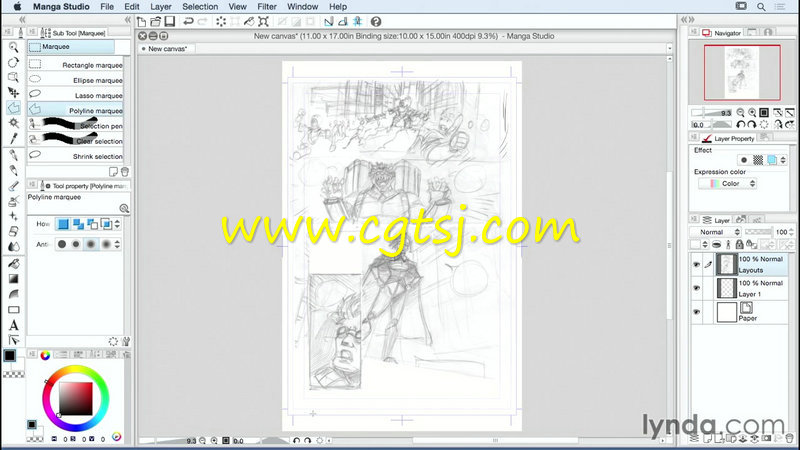Switch to the New canvas tab
Image resolution: width=800 pixels, height=450 pixels.
[166, 49]
